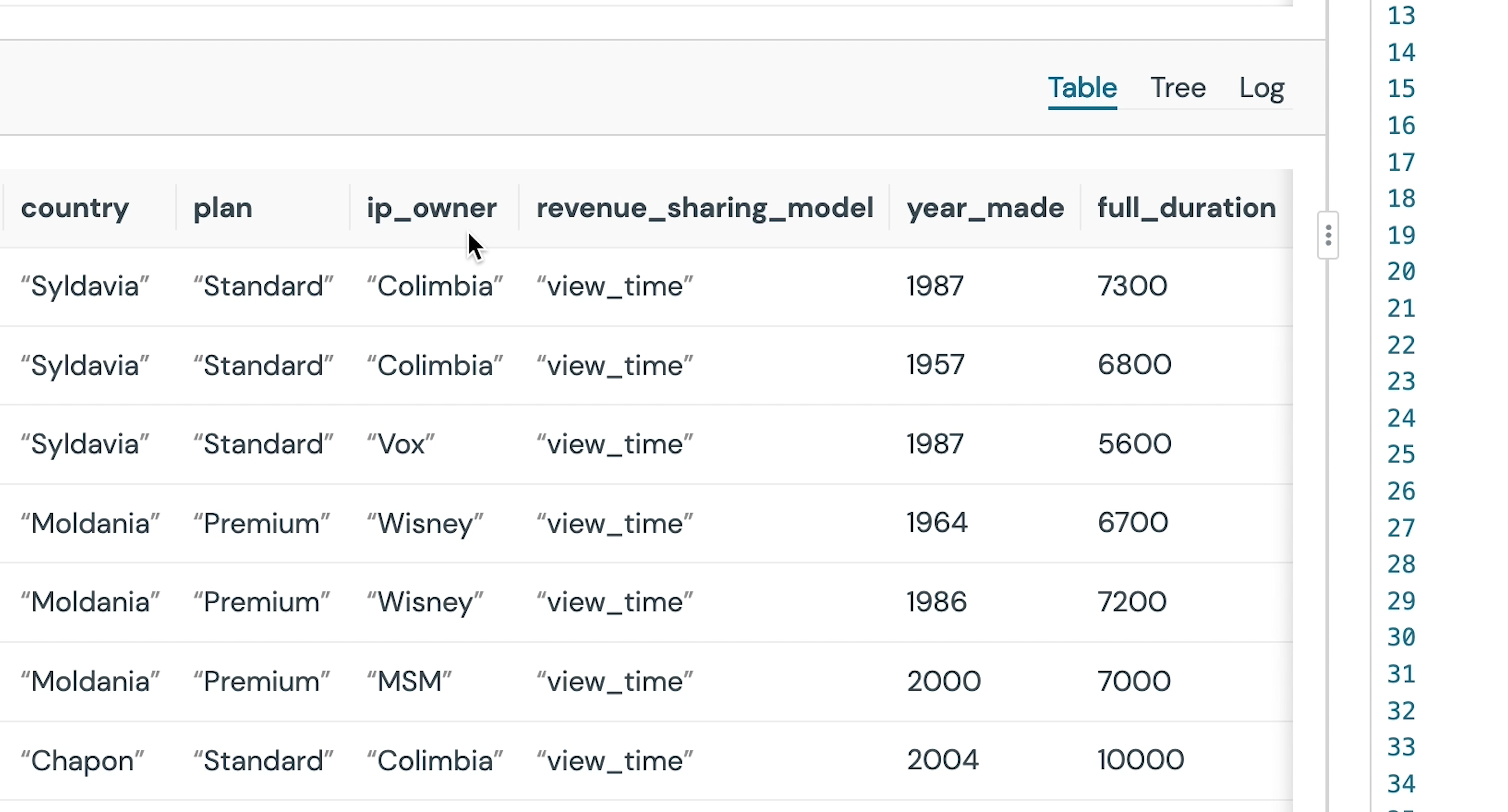Select the full_duration value 10000
This screenshot has height=812, width=1508.
pyautogui.click(x=1140, y=761)
